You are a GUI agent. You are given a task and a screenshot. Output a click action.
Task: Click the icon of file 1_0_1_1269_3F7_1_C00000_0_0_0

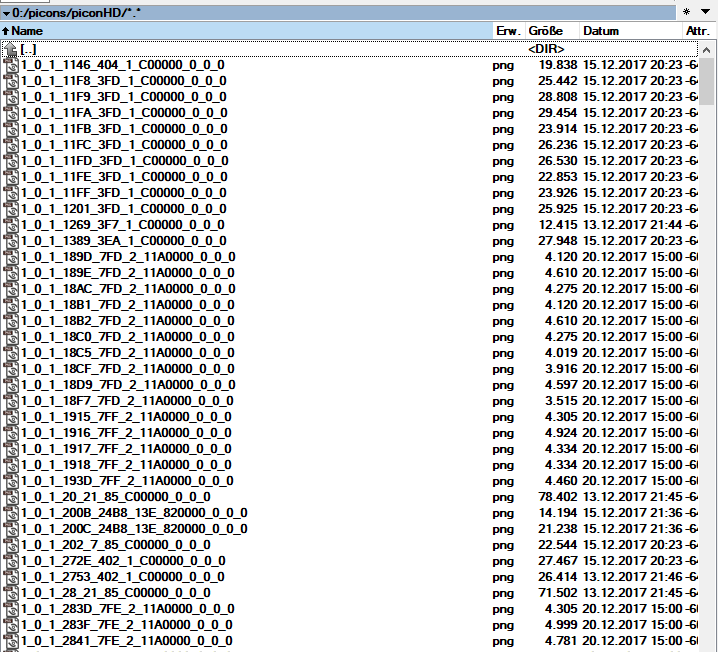pos(11,225)
